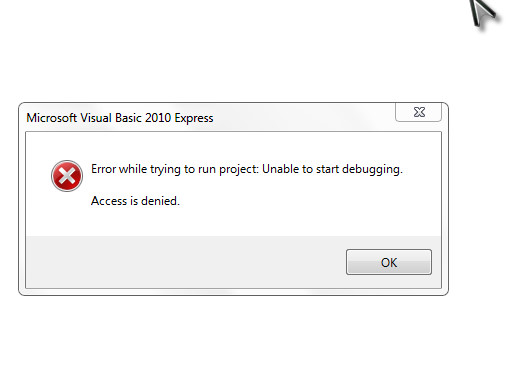Click the gray footer area left of OK

point(186,262)
